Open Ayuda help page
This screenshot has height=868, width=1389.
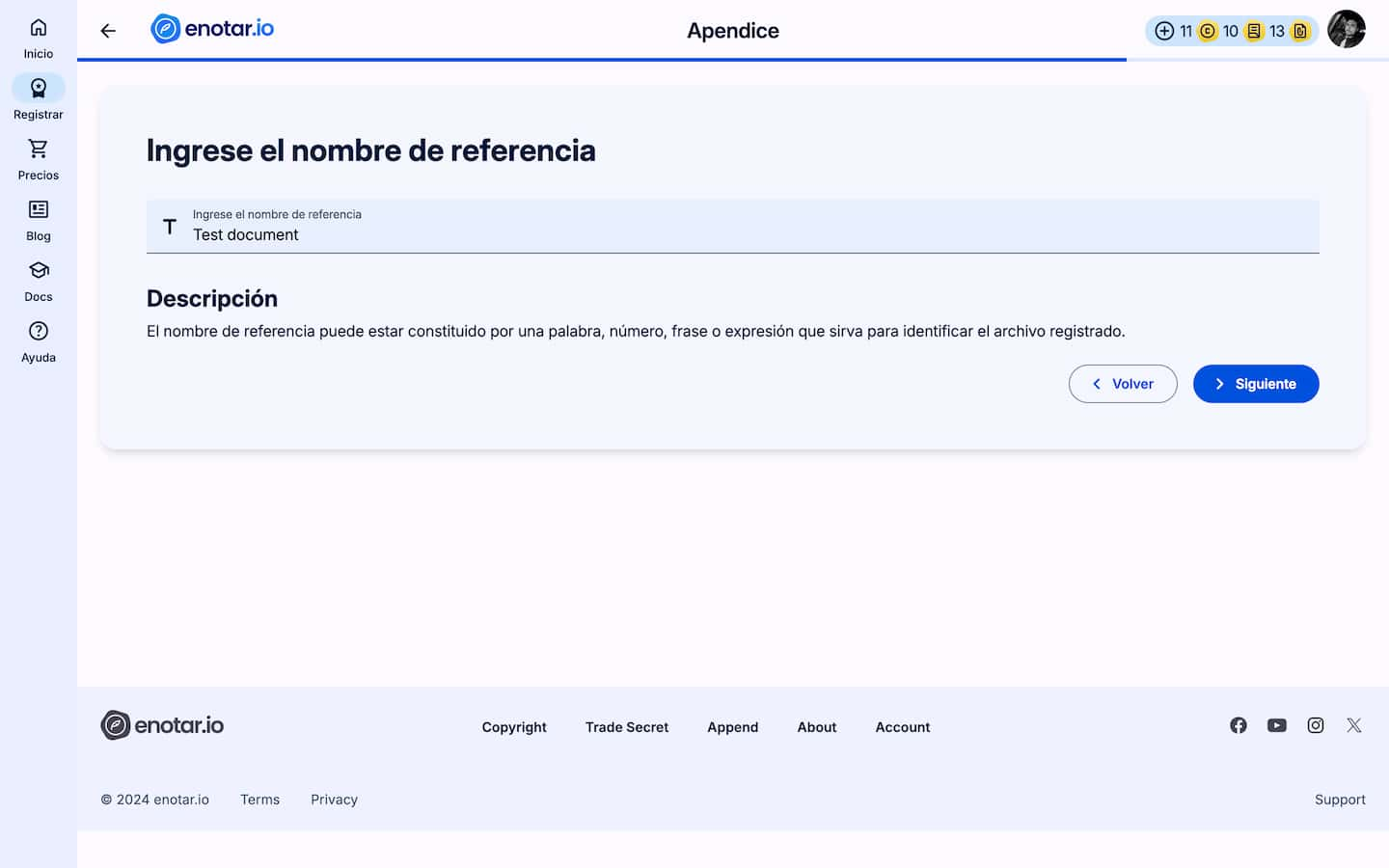tap(39, 342)
